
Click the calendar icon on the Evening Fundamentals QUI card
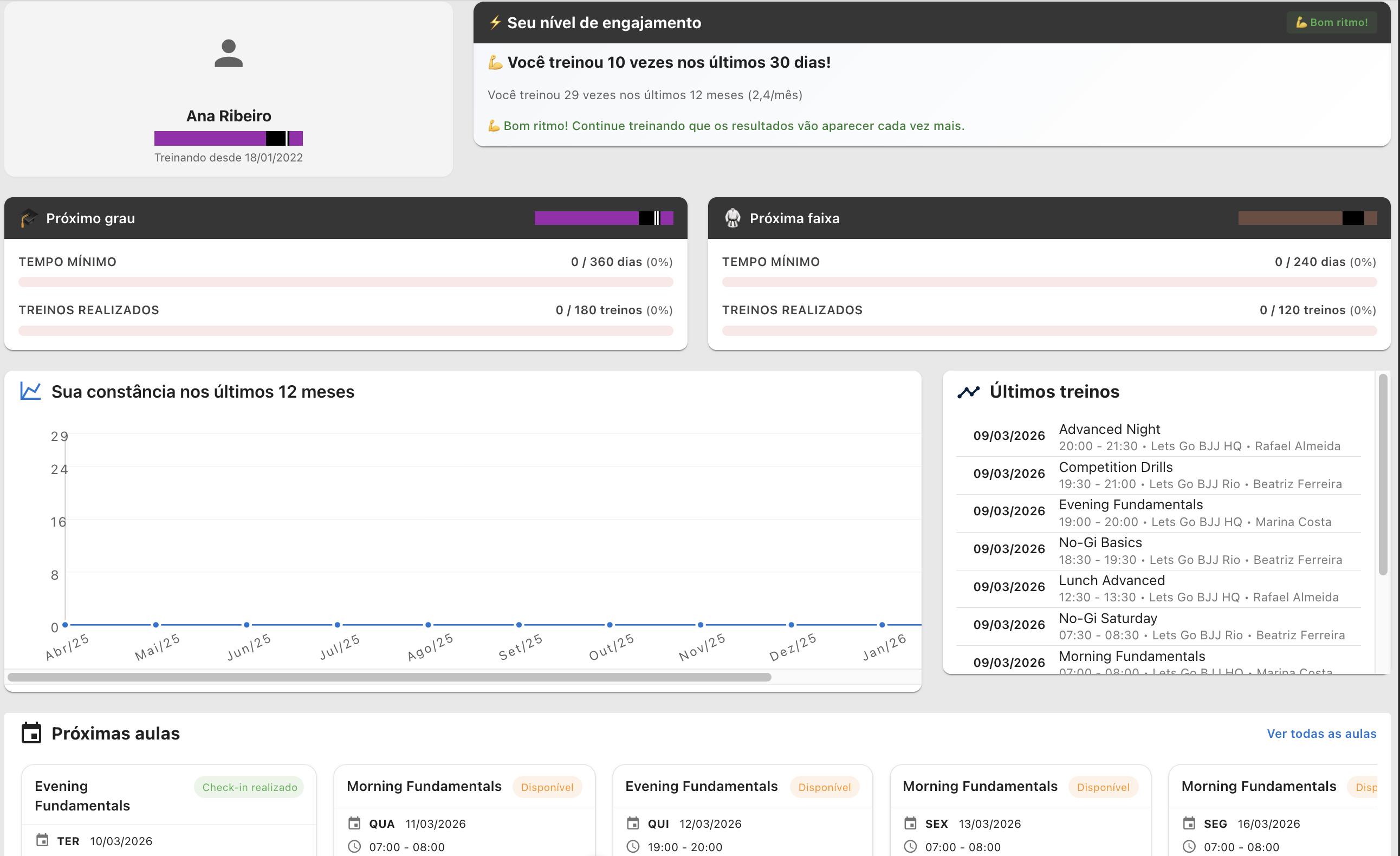634,823
